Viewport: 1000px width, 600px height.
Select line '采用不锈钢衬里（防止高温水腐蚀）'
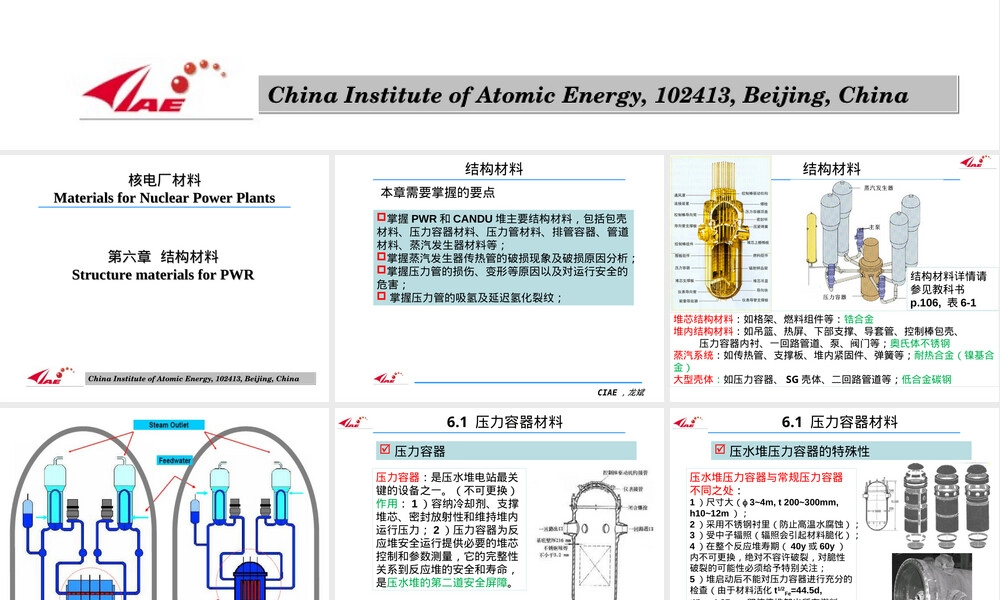[775, 524]
